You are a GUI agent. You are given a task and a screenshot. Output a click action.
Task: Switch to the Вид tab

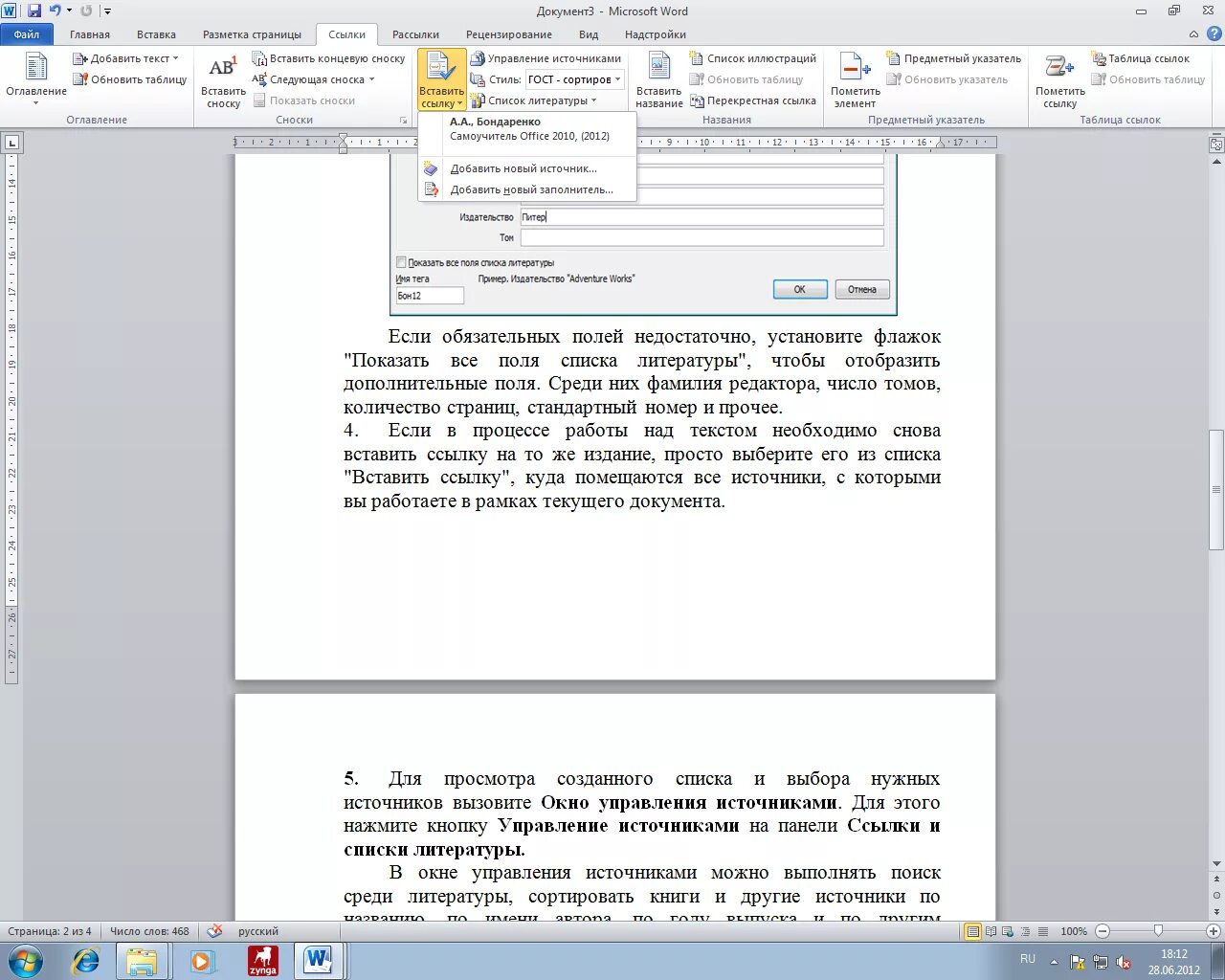(x=589, y=34)
